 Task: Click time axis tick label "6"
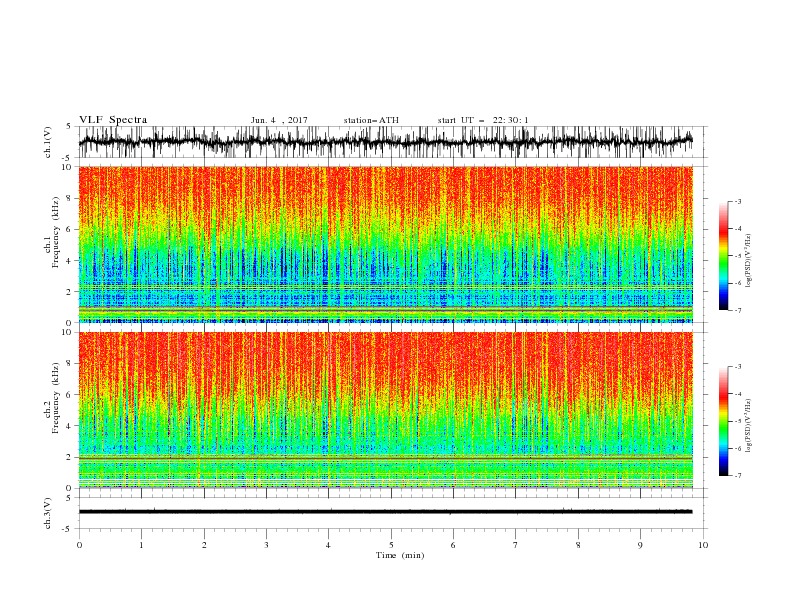(453, 545)
